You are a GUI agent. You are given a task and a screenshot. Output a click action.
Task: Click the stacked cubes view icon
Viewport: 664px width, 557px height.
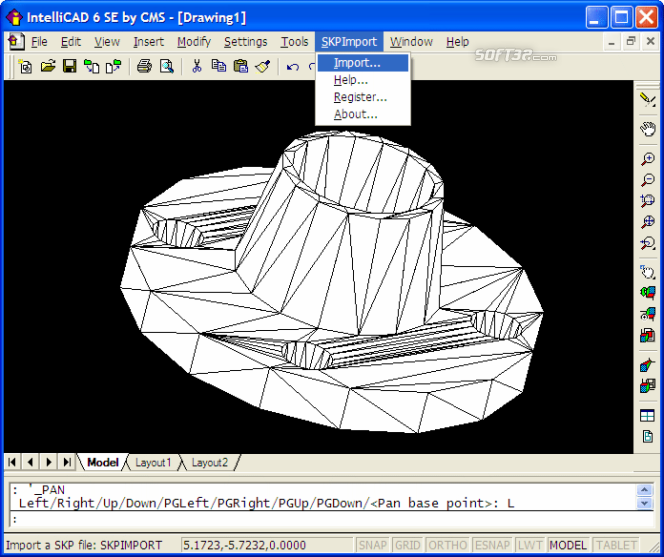tap(647, 335)
